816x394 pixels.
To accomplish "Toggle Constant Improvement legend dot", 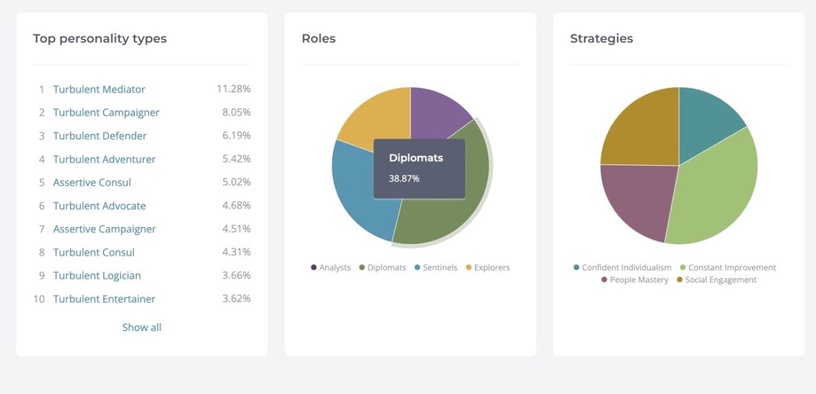I will click(683, 268).
